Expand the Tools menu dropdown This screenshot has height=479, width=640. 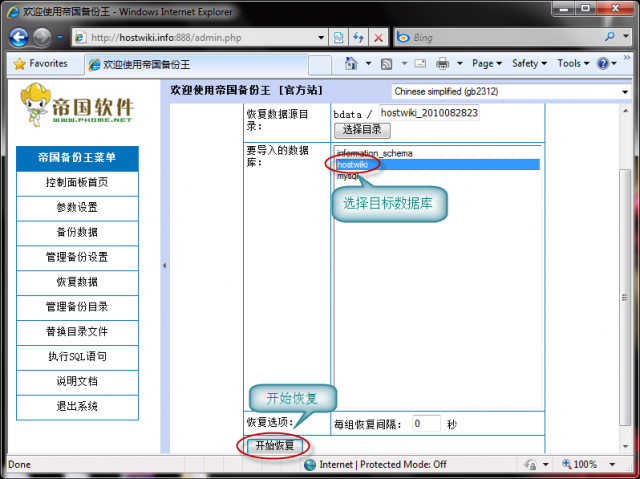click(x=572, y=64)
